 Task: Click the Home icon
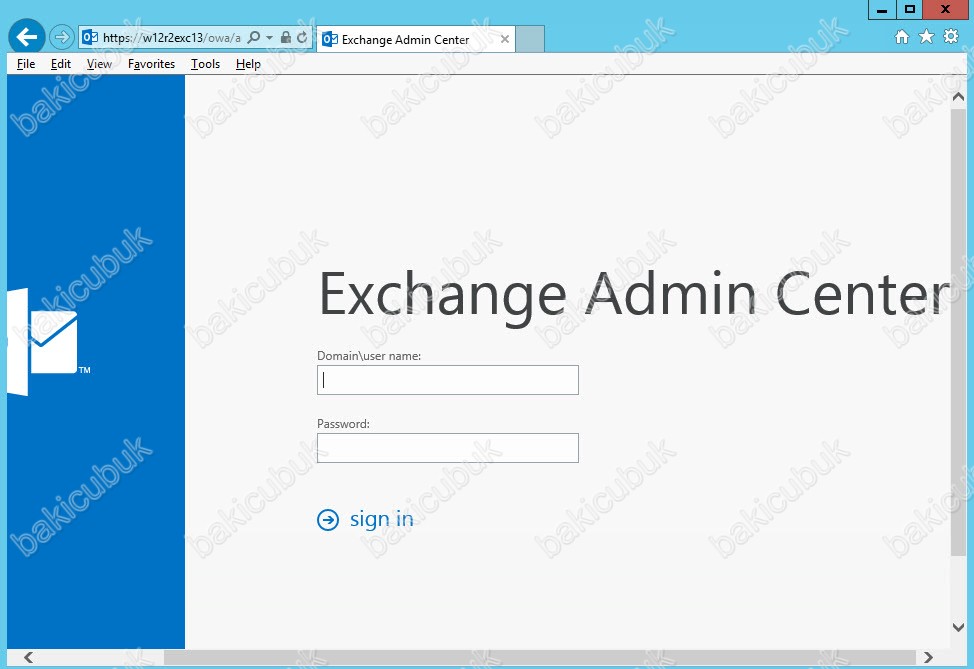coord(902,37)
